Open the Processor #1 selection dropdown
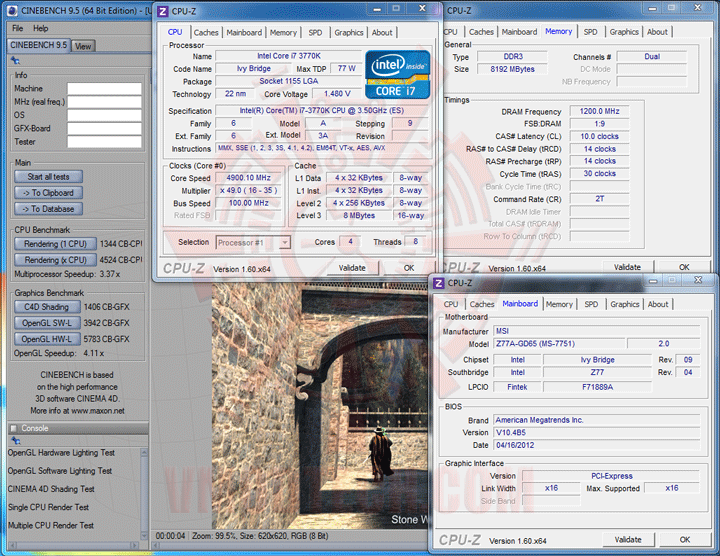The image size is (720, 556). (x=253, y=242)
